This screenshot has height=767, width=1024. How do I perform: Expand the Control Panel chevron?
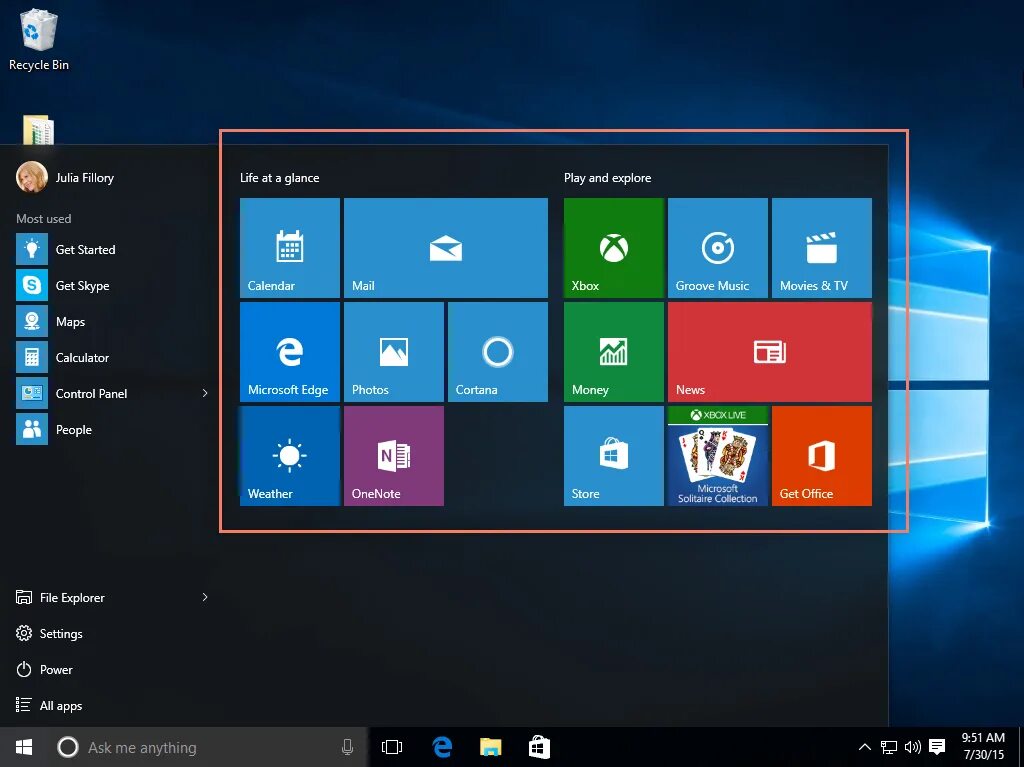pos(207,393)
